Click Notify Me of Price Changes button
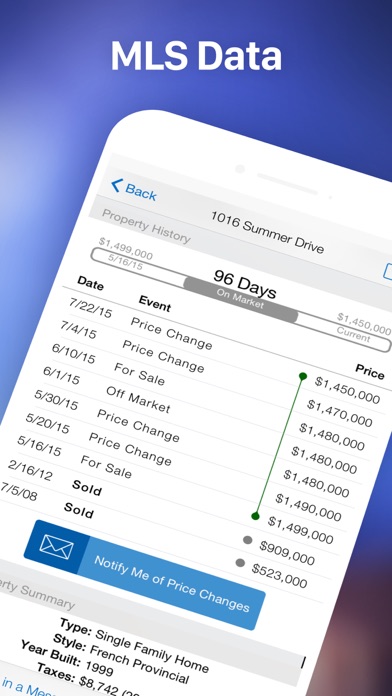The height and width of the screenshot is (696, 392). [144, 575]
